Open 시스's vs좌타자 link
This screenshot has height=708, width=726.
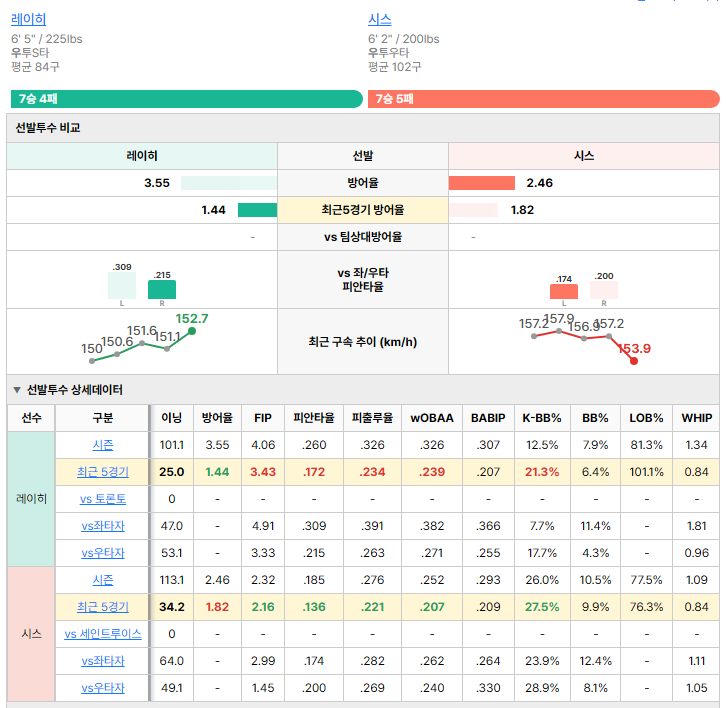tap(103, 661)
